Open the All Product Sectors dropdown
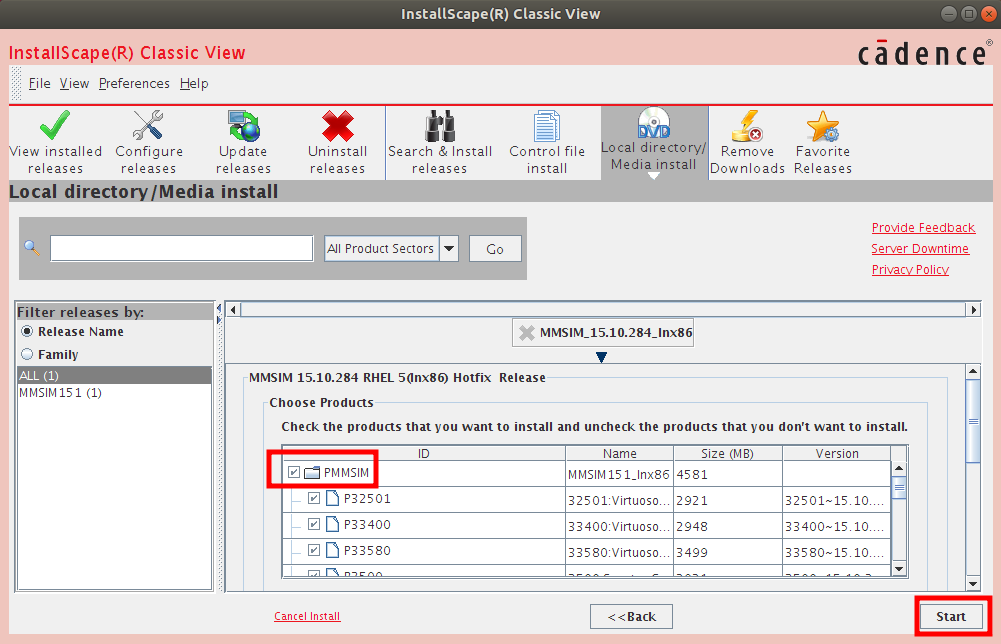Image resolution: width=1001 pixels, height=644 pixels. coord(449,248)
